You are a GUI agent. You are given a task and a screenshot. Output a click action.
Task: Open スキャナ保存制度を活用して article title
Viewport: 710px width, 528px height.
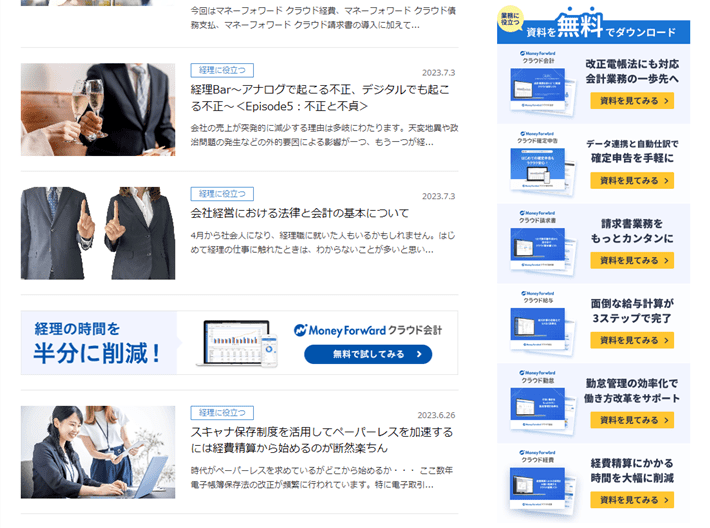tap(321, 440)
